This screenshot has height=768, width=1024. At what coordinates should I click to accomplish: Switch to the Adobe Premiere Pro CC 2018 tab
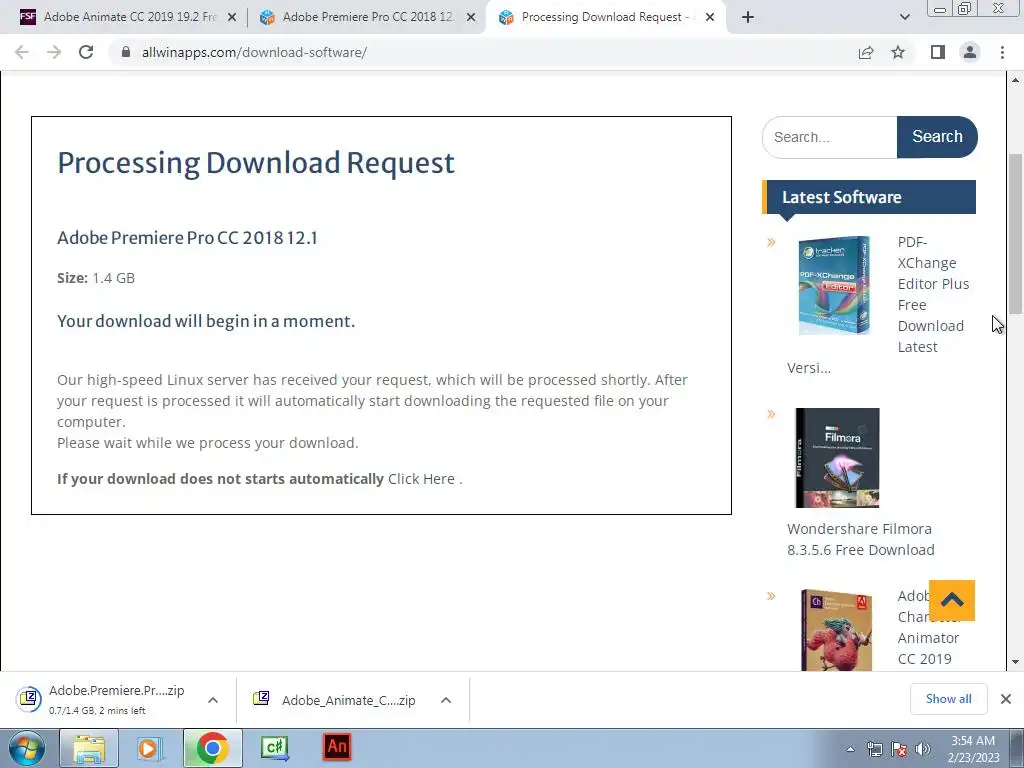[366, 18]
